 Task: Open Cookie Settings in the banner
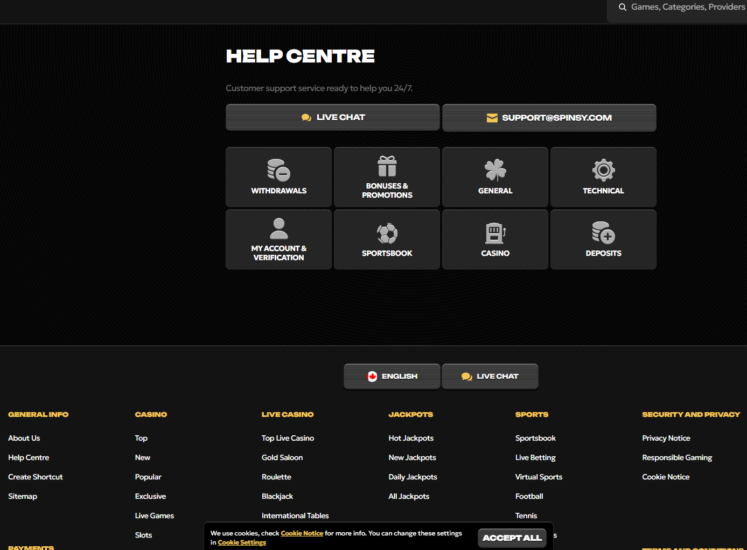(x=242, y=543)
